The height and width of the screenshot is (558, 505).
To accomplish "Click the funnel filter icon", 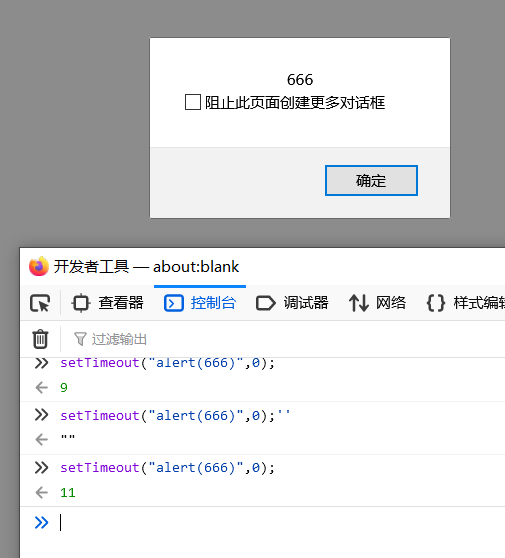I will 80,339.
